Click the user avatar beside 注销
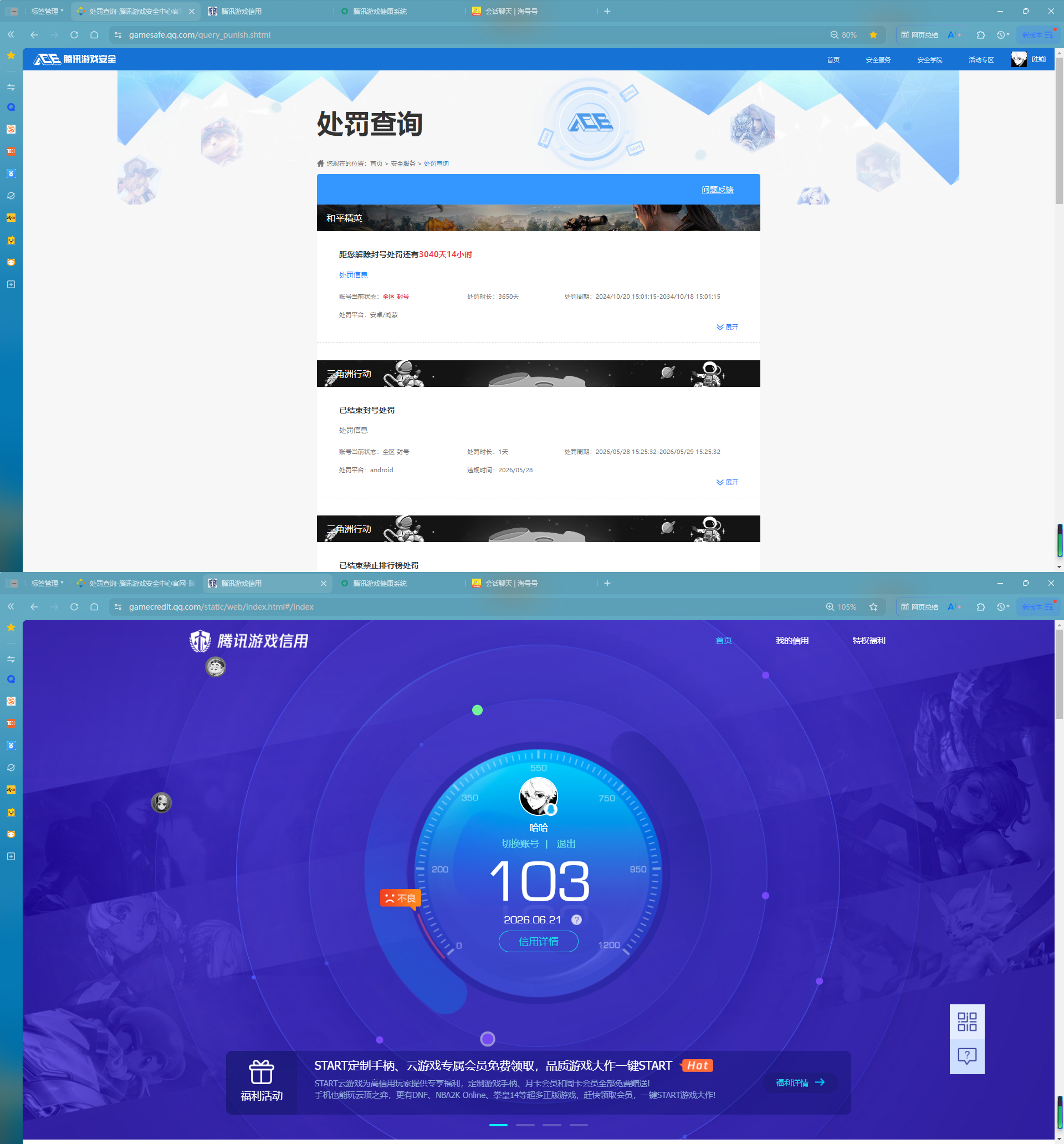1064x1144 pixels. coord(1019,59)
